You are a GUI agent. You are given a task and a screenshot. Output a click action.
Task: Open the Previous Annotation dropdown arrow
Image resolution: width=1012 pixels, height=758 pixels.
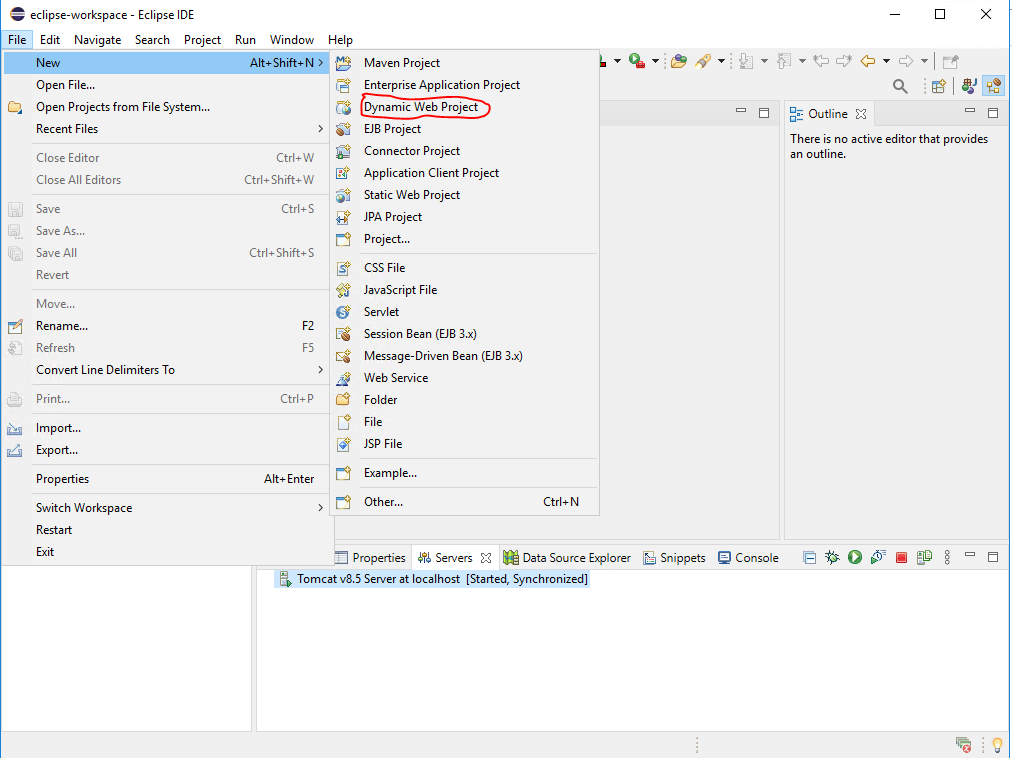(802, 61)
